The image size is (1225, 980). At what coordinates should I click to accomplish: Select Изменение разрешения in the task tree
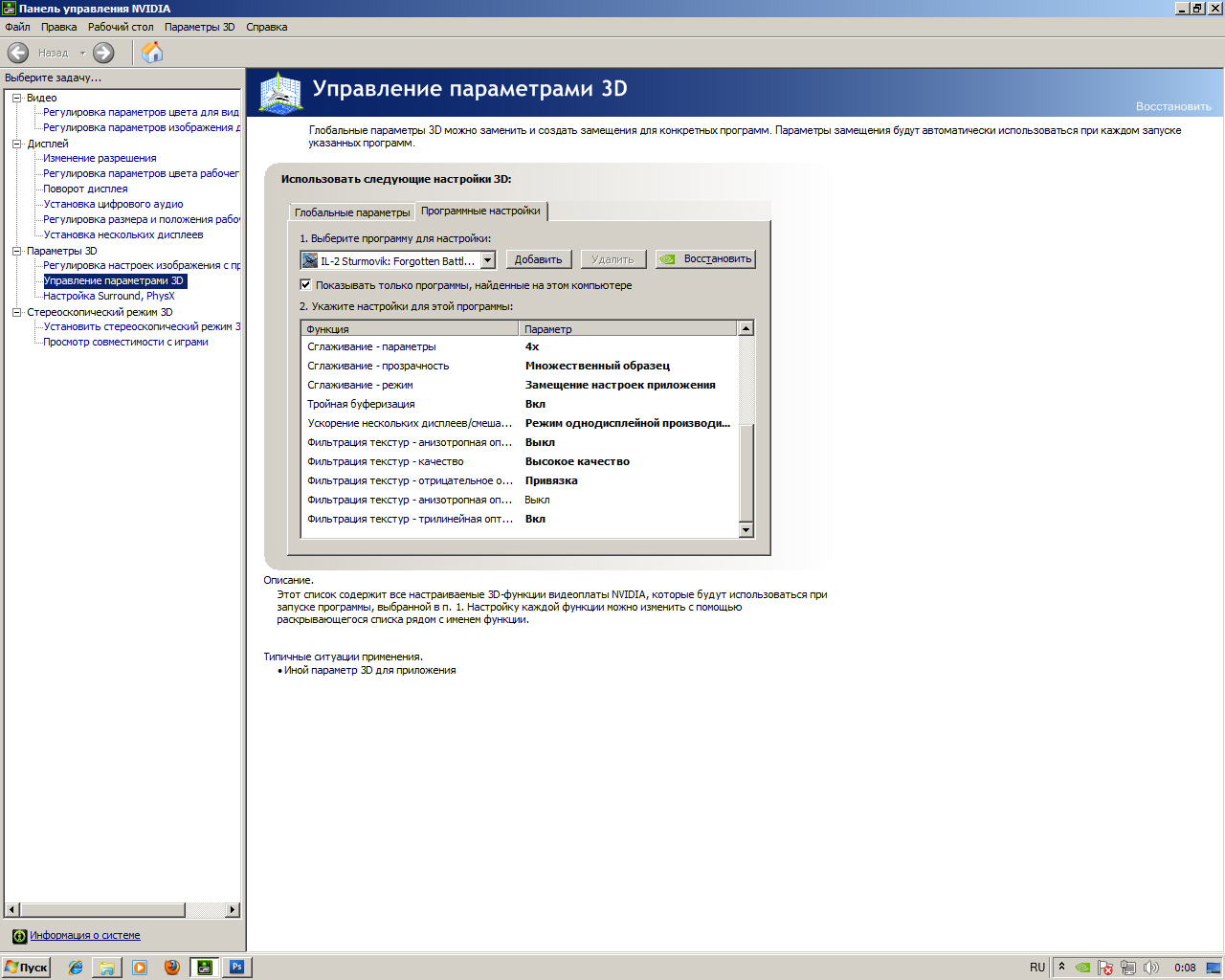click(100, 158)
